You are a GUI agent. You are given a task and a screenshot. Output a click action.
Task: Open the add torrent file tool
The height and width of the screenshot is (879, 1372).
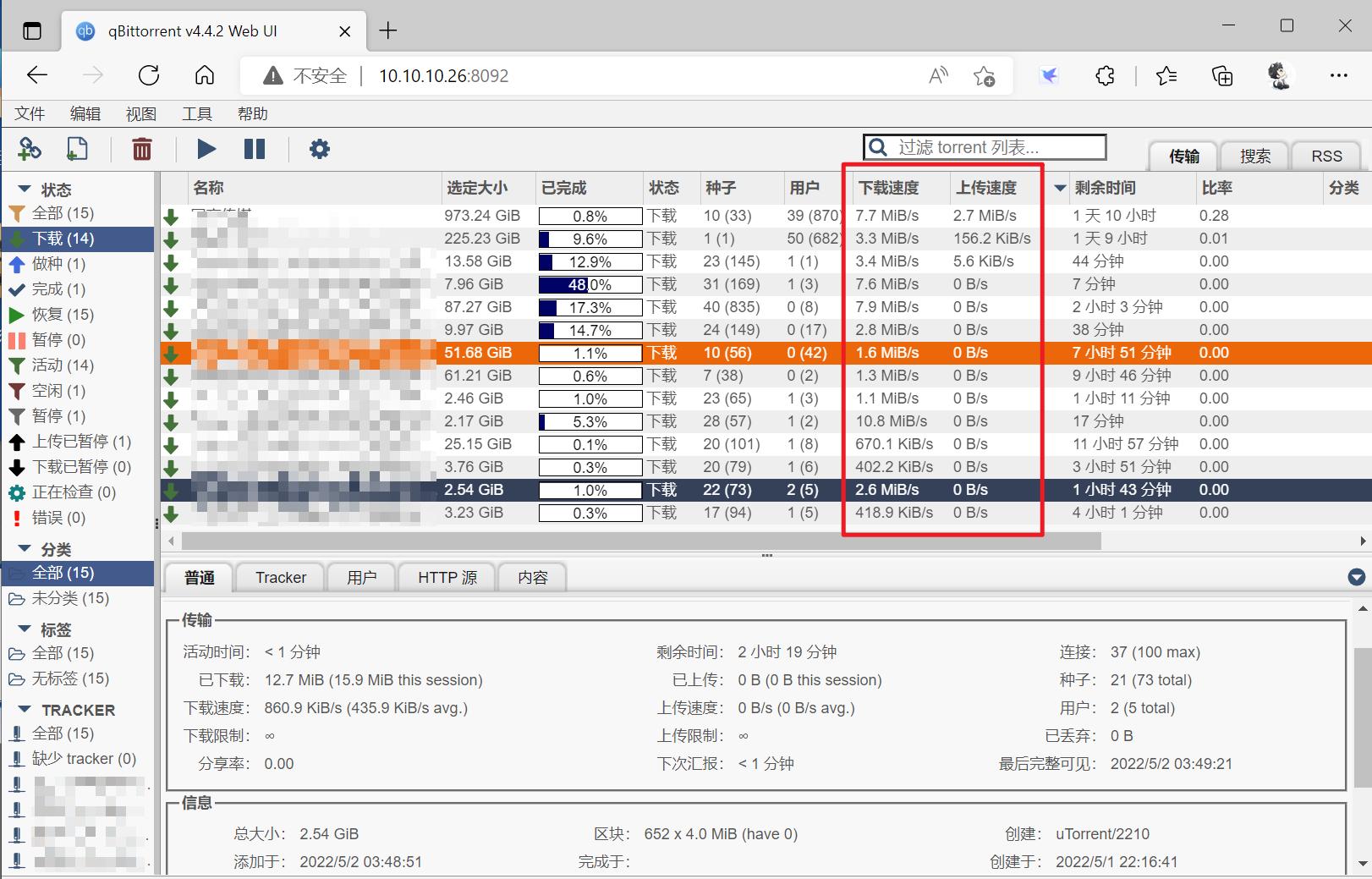point(77,149)
